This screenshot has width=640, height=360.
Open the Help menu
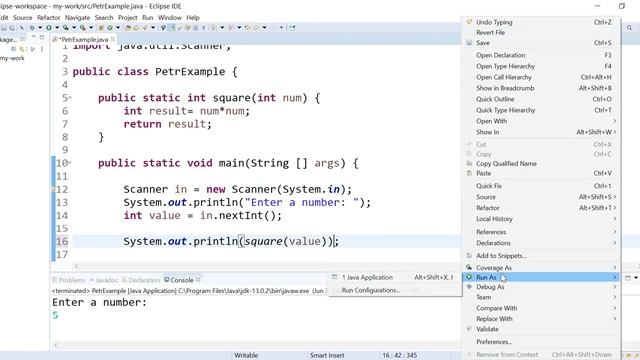click(193, 18)
